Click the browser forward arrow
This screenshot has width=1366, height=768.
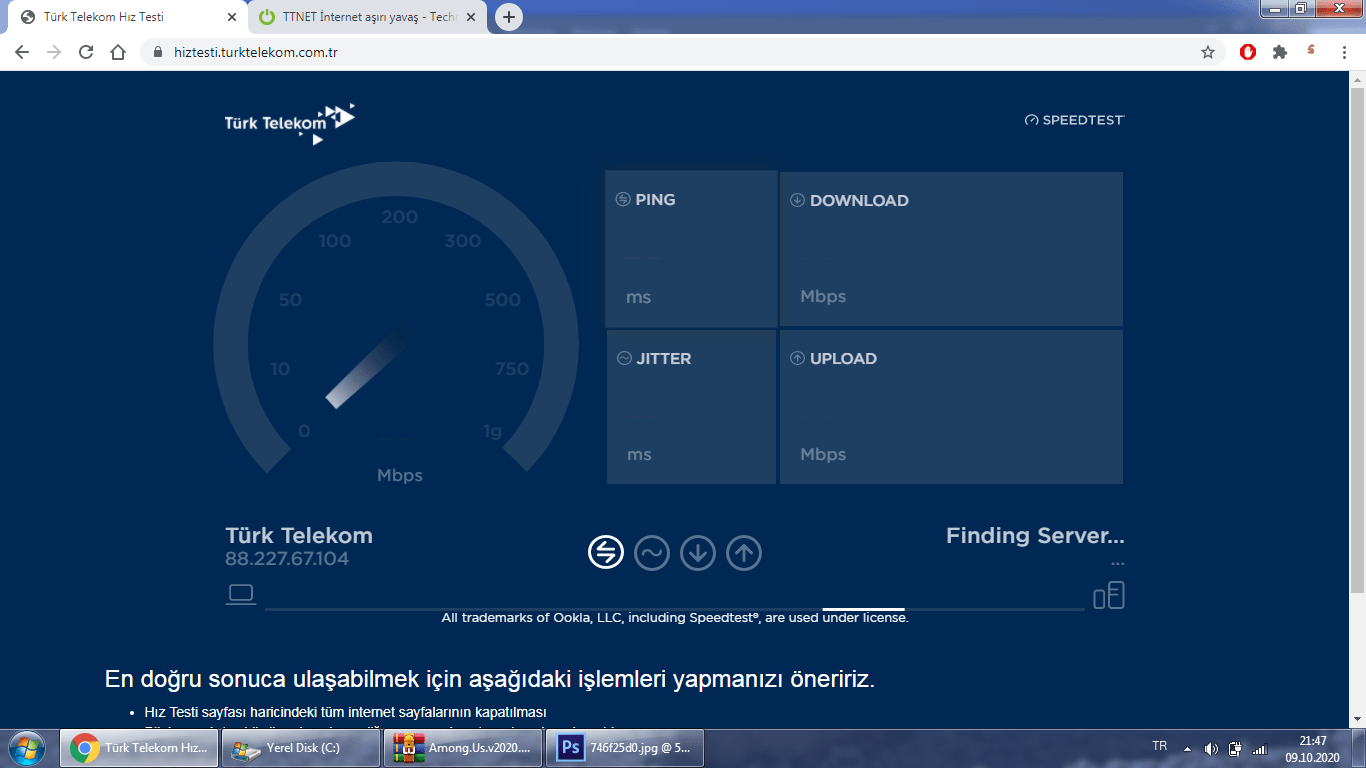pos(54,52)
